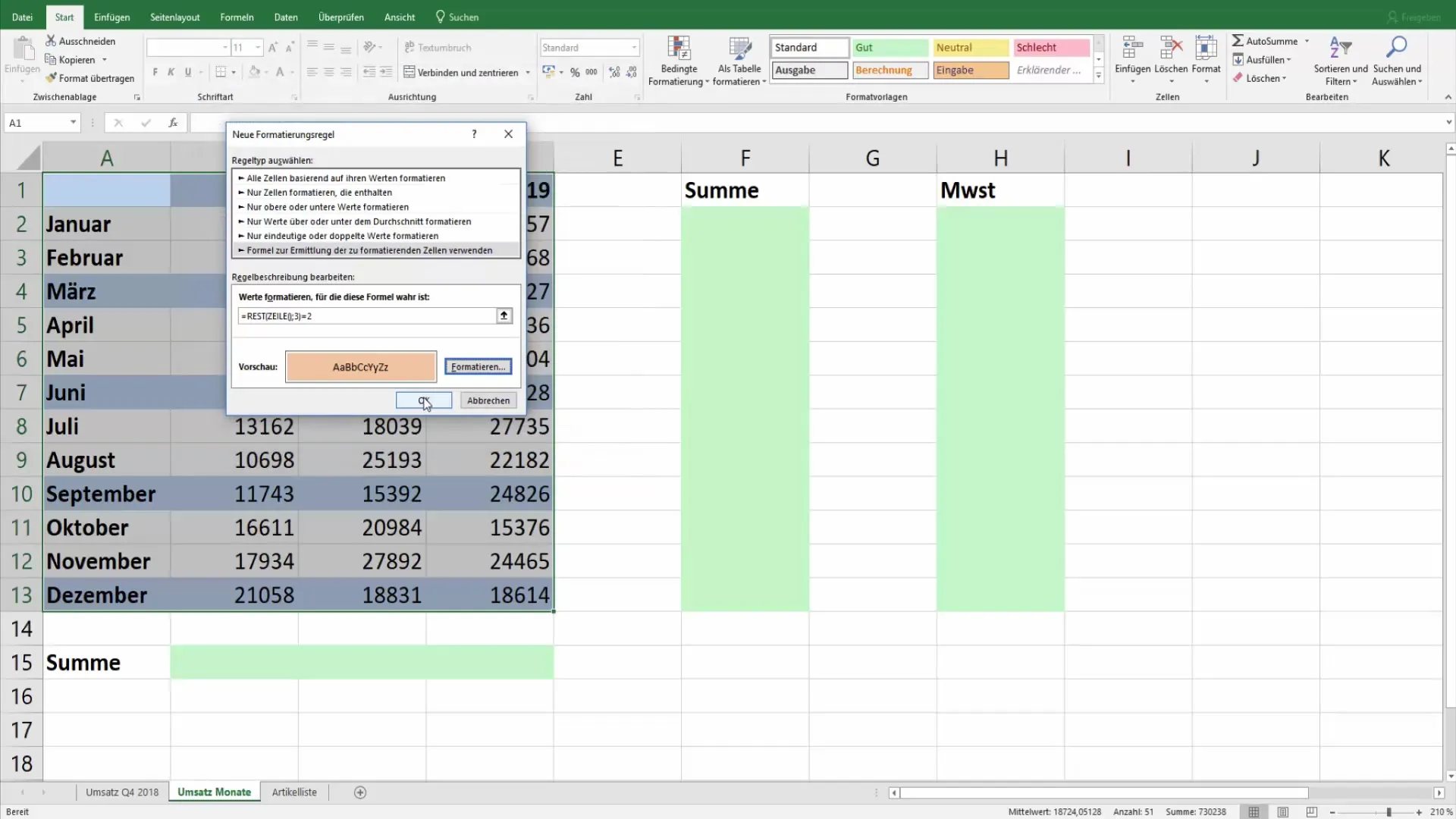
Task: Click the percent style icon
Action: pos(575,72)
